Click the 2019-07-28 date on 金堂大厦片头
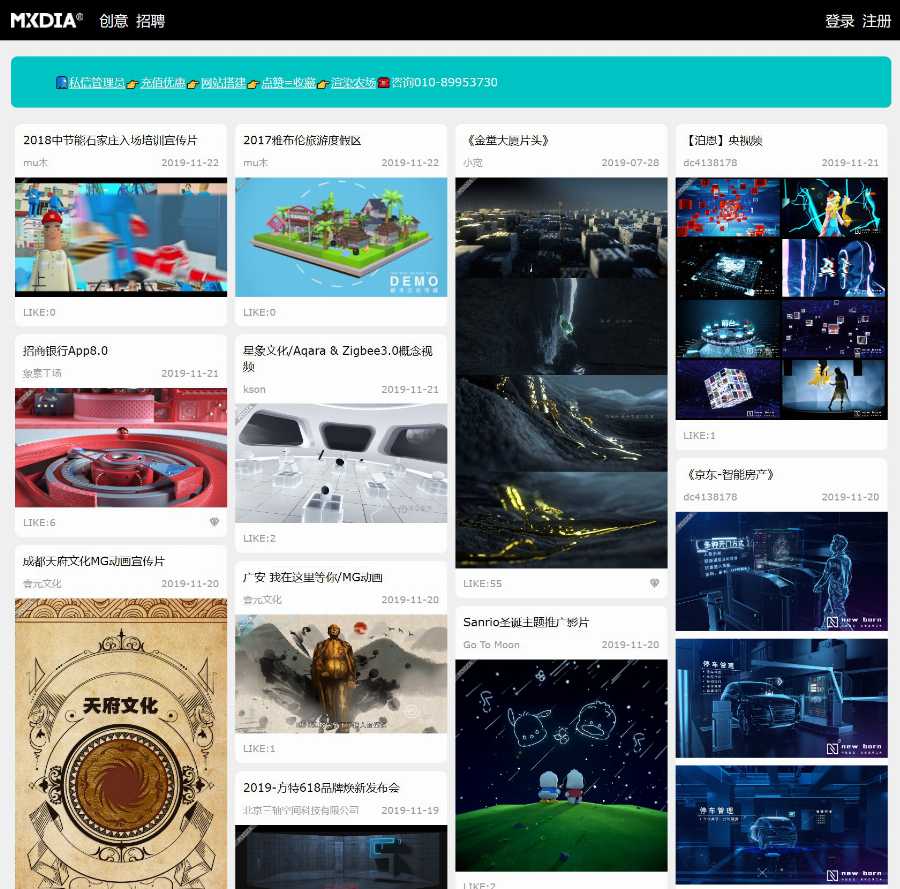Viewport: 900px width, 889px height. pos(630,162)
